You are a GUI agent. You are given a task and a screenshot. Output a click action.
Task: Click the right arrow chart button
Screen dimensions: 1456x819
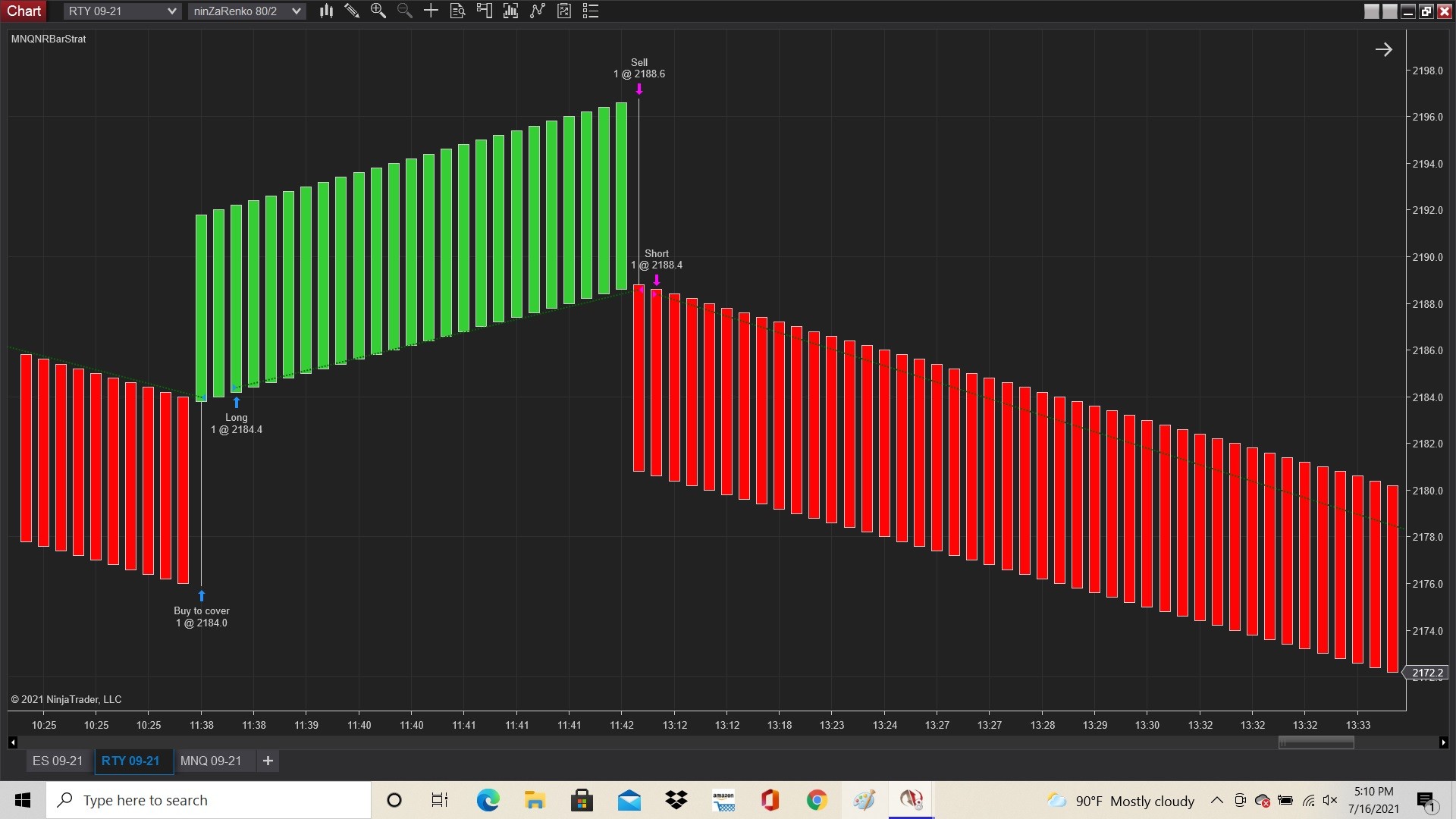click(x=1383, y=50)
